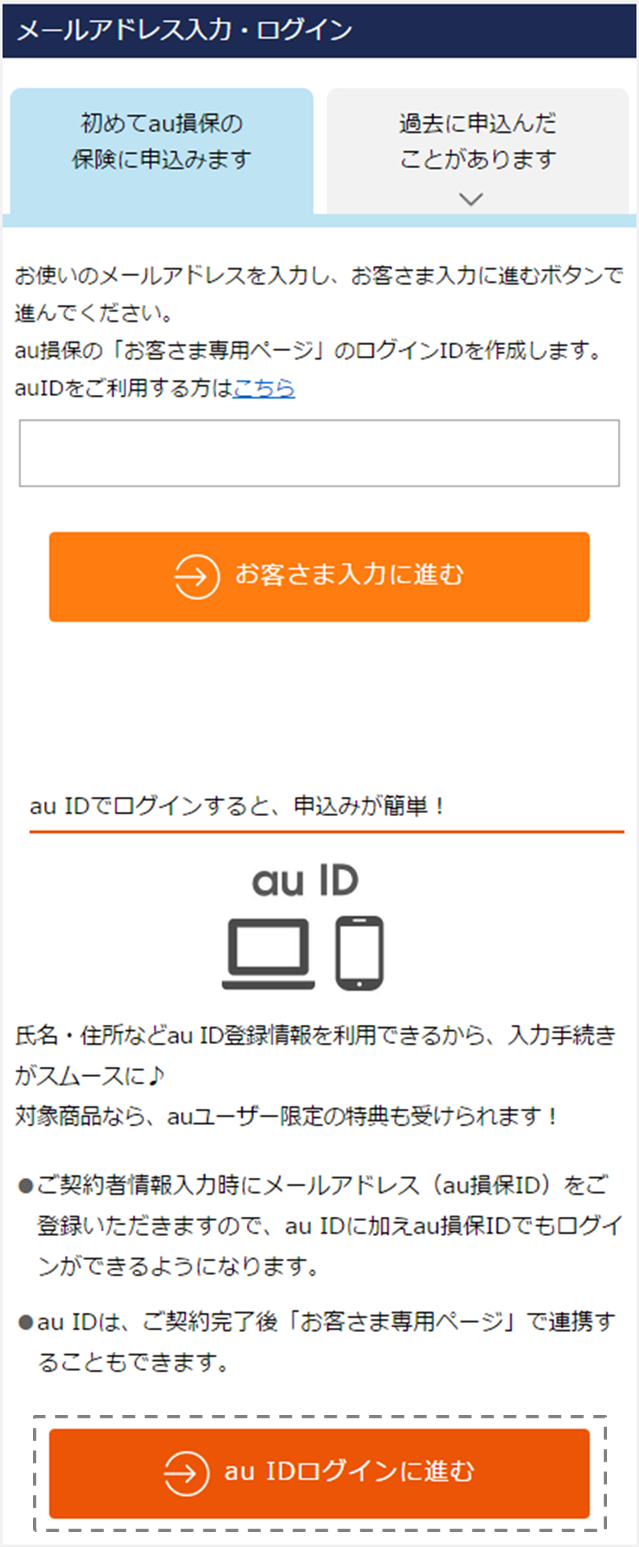Screen dimensions: 639x1547
Task: Open the こちら link for auID
Action: pos(264,388)
